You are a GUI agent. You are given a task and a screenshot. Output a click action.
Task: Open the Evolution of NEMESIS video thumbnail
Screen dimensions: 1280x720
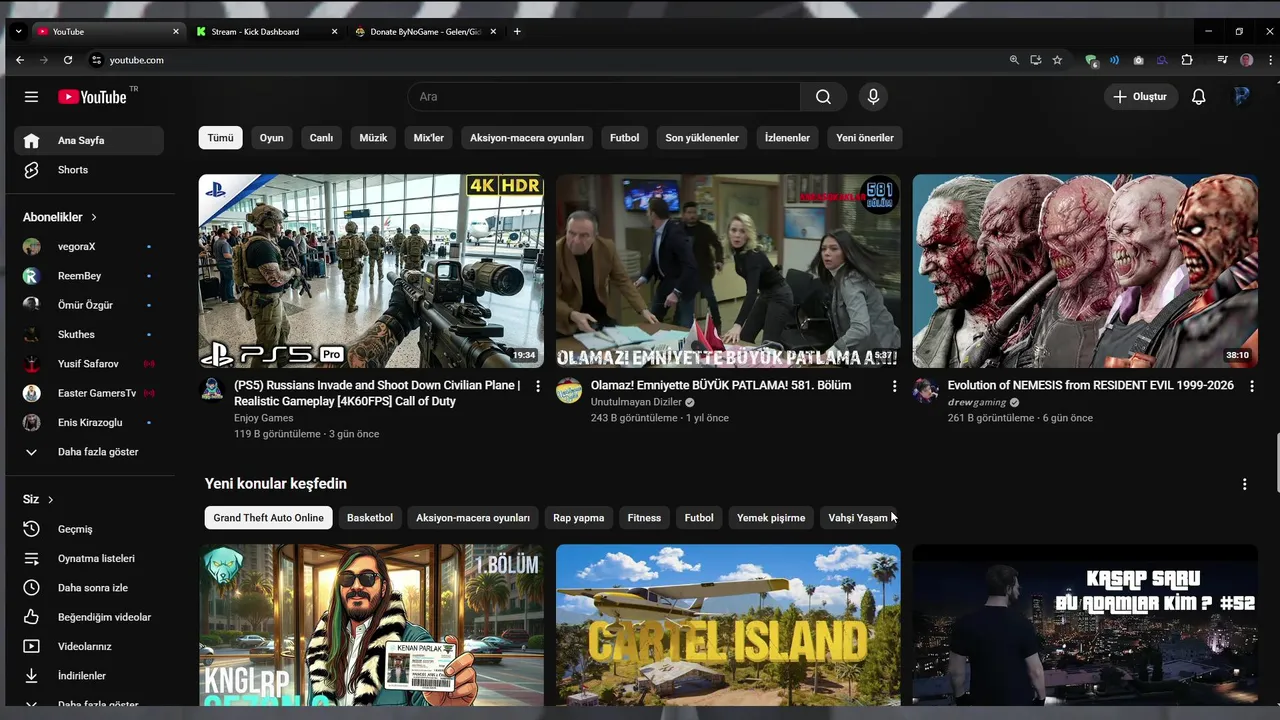[1085, 271]
